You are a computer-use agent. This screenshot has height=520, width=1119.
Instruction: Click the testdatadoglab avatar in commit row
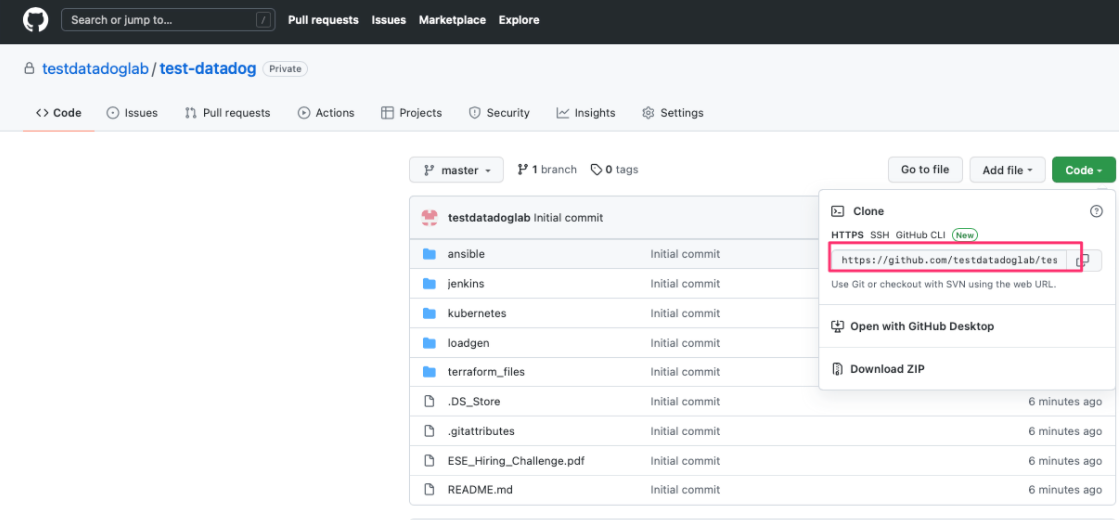(430, 218)
